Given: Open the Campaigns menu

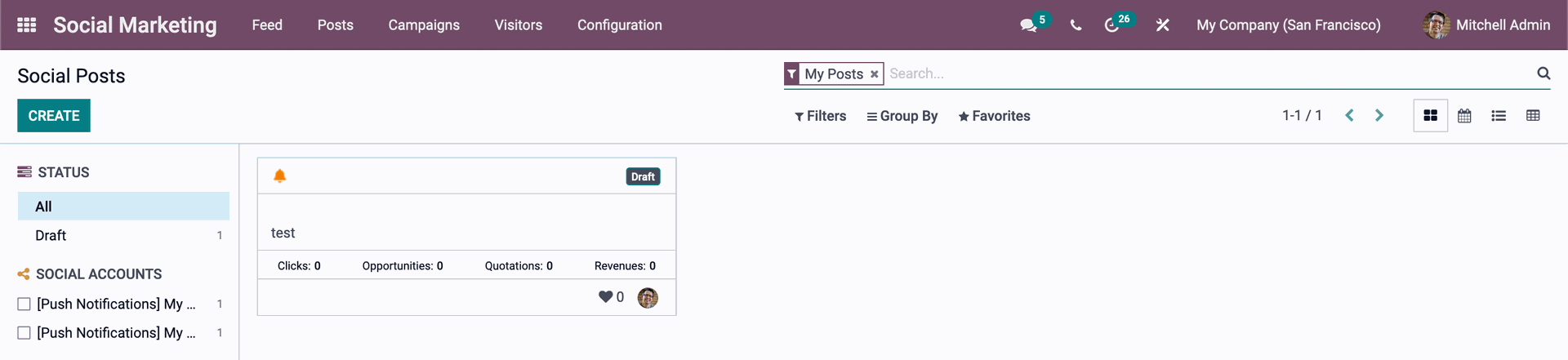Looking at the screenshot, I should [x=424, y=25].
